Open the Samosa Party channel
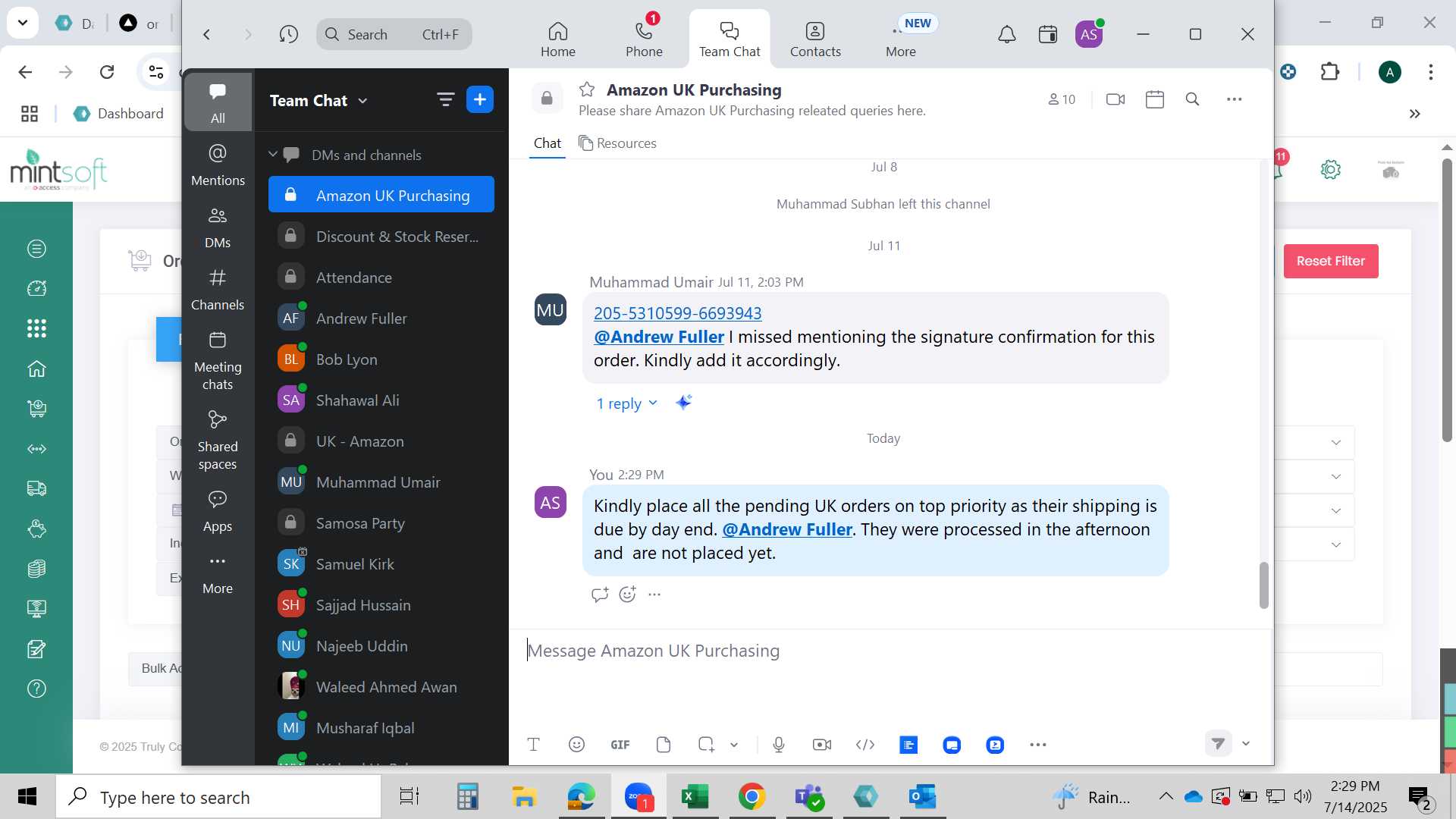The image size is (1456, 819). coord(381,523)
